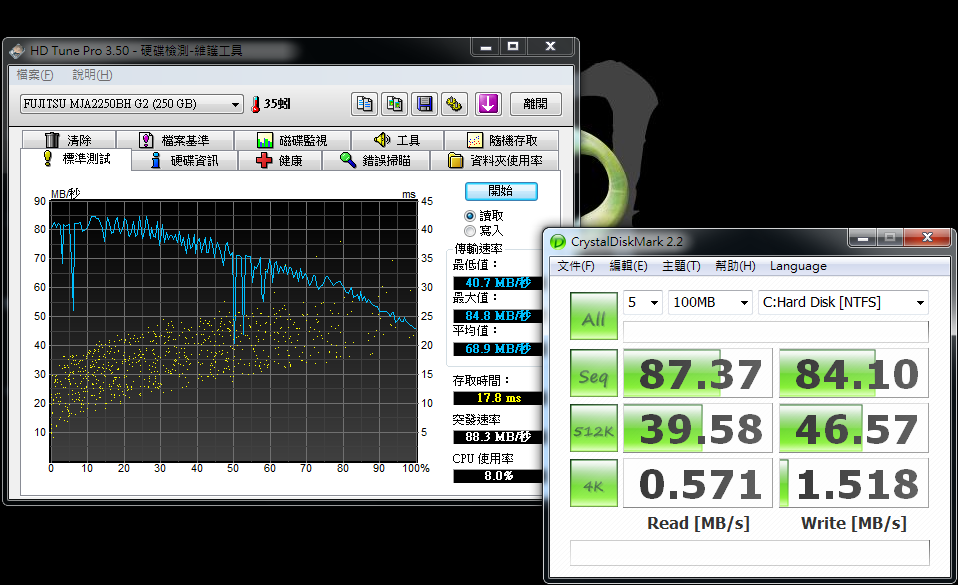958x585 pixels.
Task: Select the 讀取 (Read) radio button
Action: [x=470, y=215]
